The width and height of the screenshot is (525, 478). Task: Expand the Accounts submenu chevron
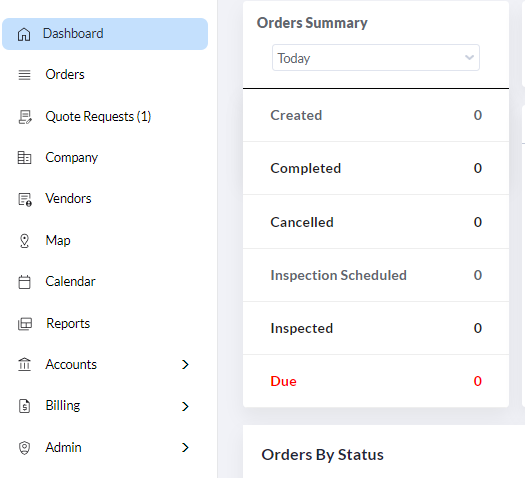coord(185,365)
